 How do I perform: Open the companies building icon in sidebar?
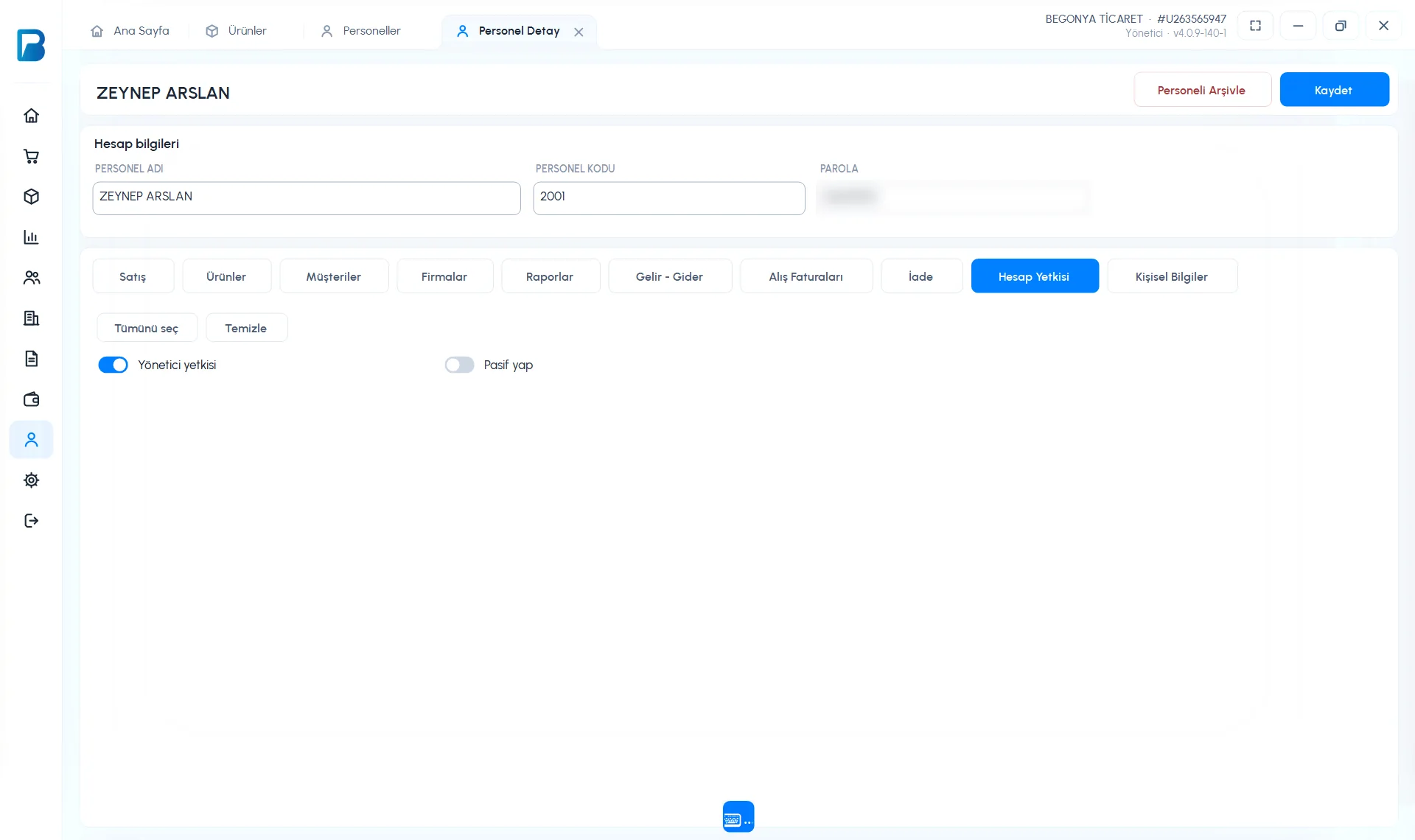coord(31,318)
